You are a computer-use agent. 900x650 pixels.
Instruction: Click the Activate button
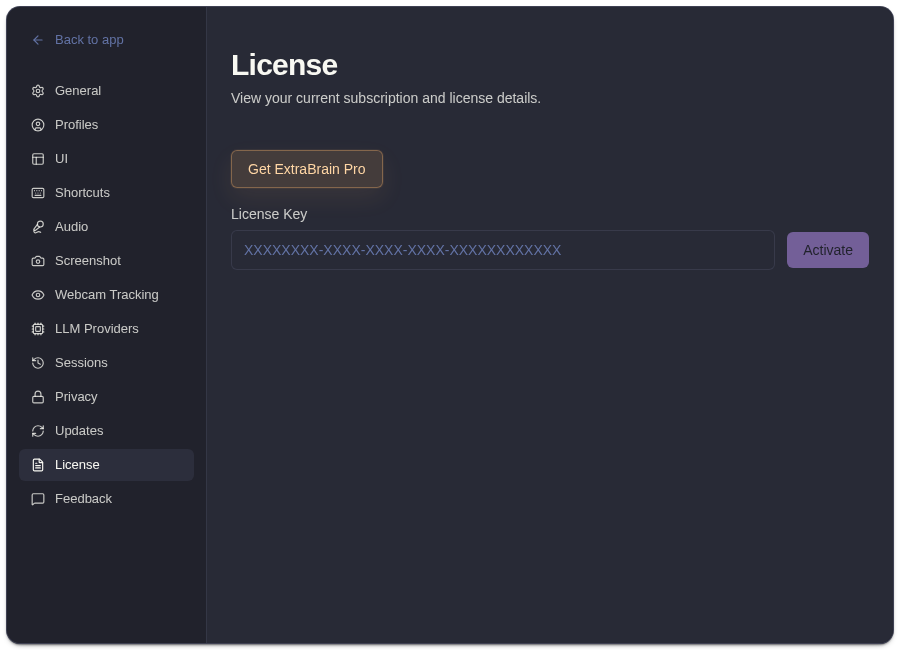coord(827,250)
